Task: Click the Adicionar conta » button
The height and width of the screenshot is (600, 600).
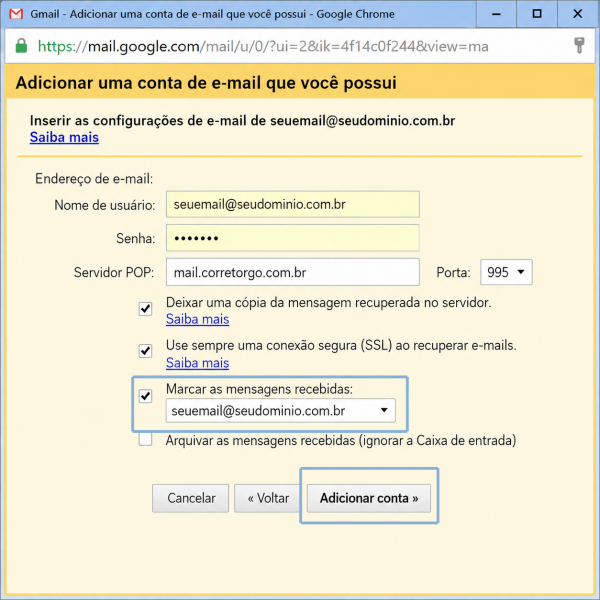Action: point(369,498)
